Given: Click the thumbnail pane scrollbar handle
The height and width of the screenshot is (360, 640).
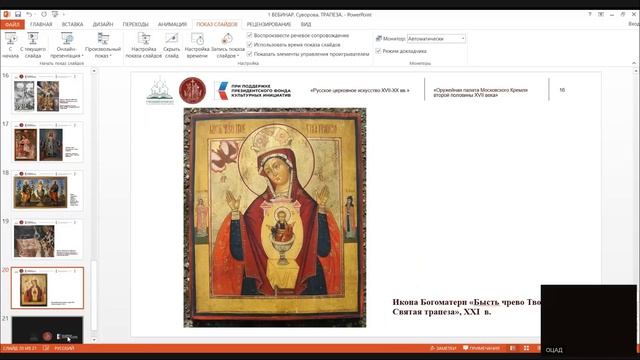Looking at the screenshot, I should click(x=94, y=295).
